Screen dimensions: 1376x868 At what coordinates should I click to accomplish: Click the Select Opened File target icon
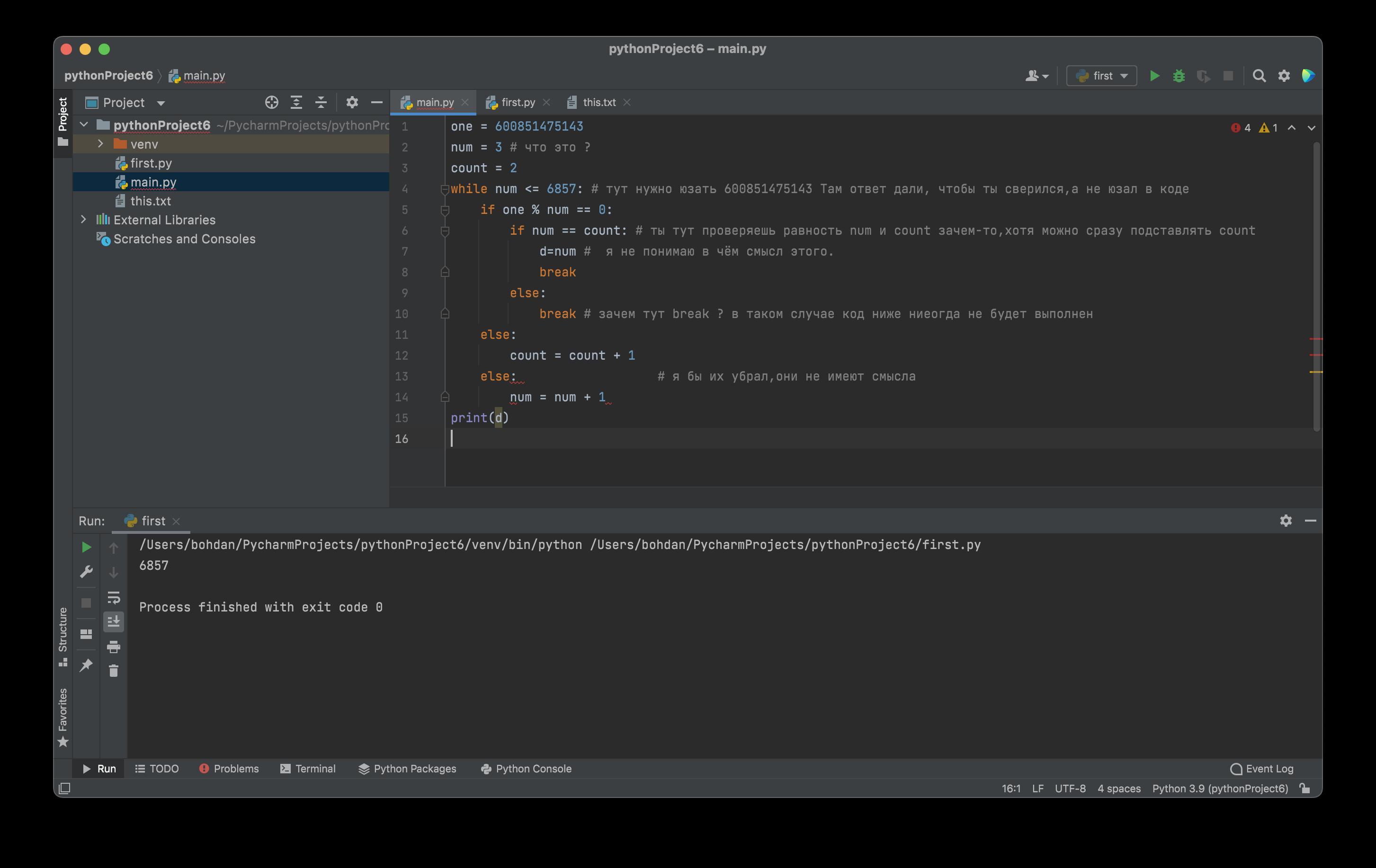(271, 103)
